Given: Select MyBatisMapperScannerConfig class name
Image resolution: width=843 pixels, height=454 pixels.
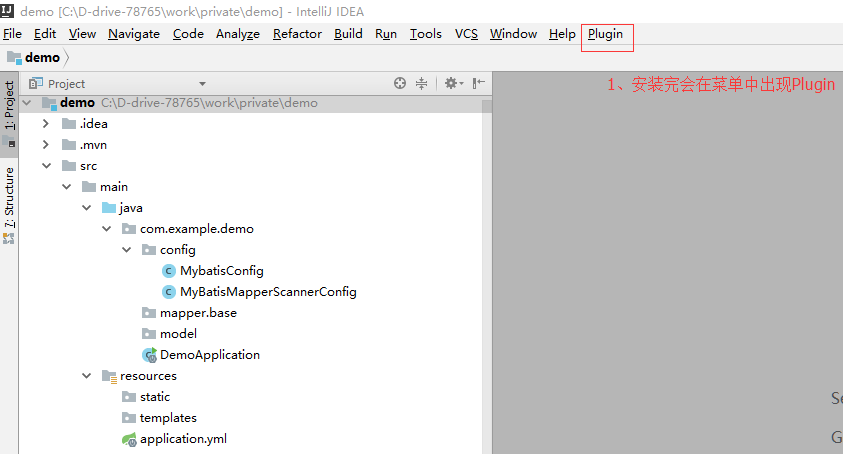Looking at the screenshot, I should point(268,292).
